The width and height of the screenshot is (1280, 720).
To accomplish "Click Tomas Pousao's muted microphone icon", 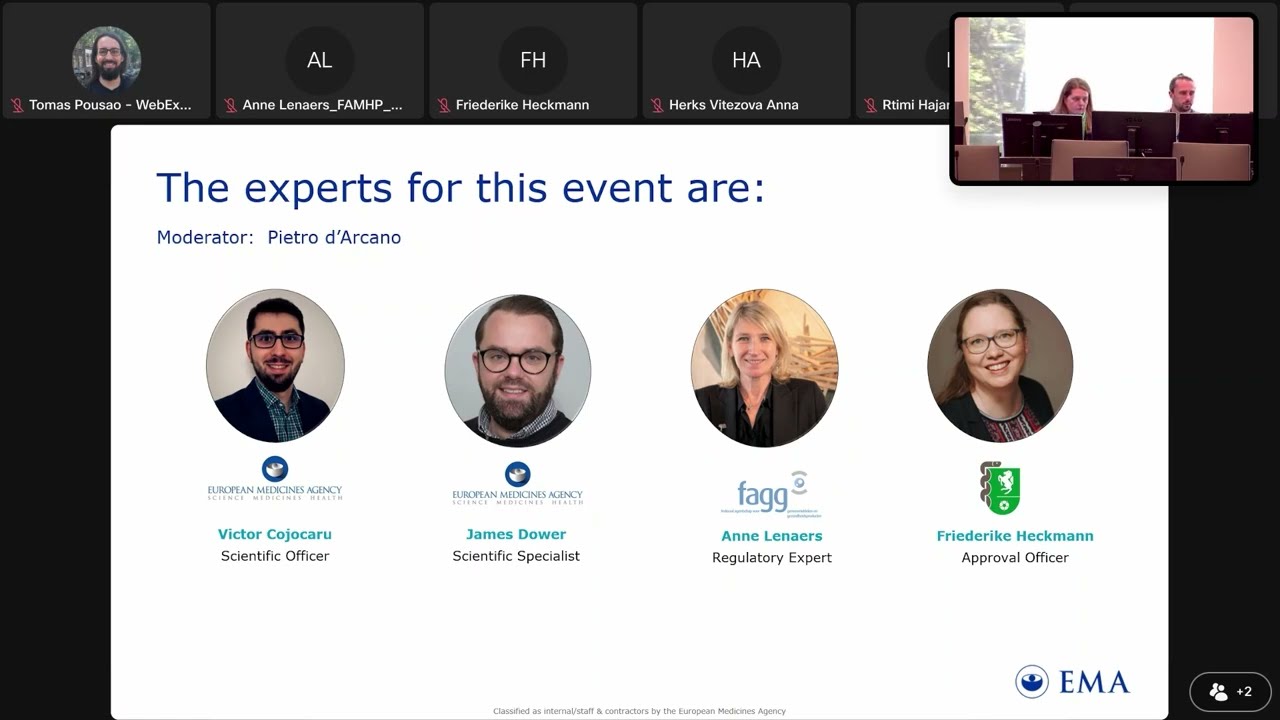I will [17, 105].
